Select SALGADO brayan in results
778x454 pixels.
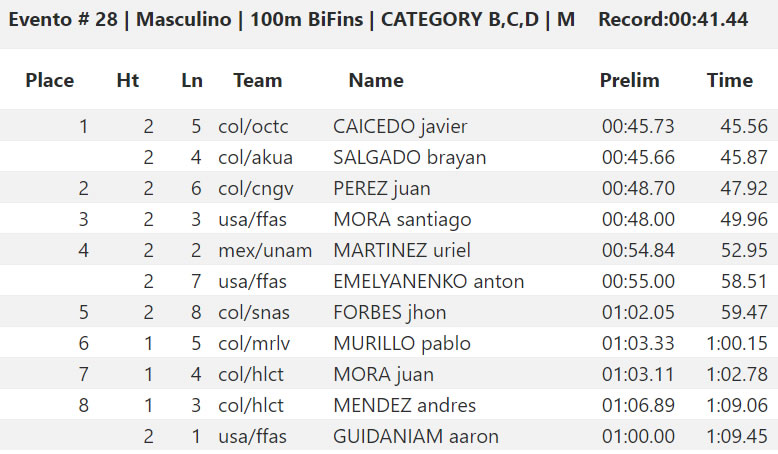coord(409,157)
